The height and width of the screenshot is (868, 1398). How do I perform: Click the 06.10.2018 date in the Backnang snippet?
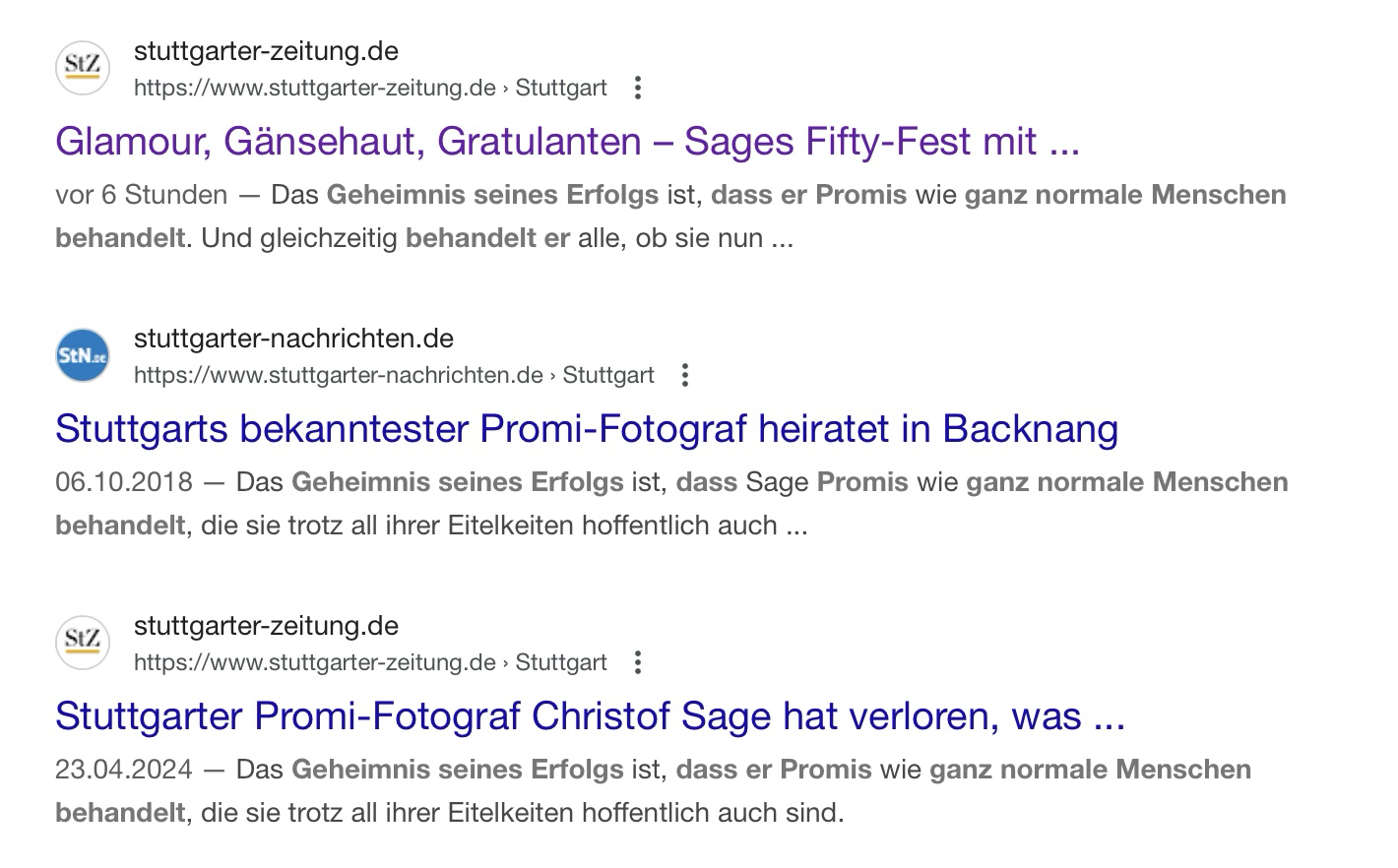click(x=124, y=482)
